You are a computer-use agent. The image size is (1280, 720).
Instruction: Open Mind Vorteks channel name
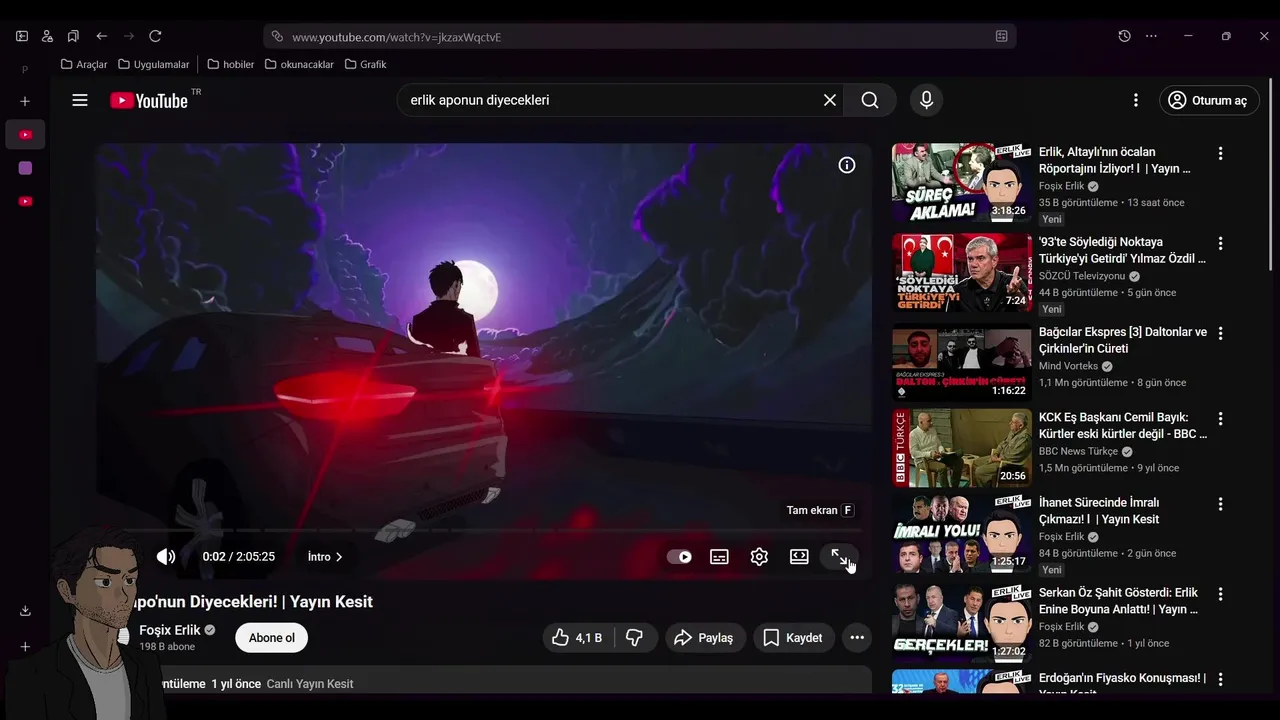click(1068, 366)
